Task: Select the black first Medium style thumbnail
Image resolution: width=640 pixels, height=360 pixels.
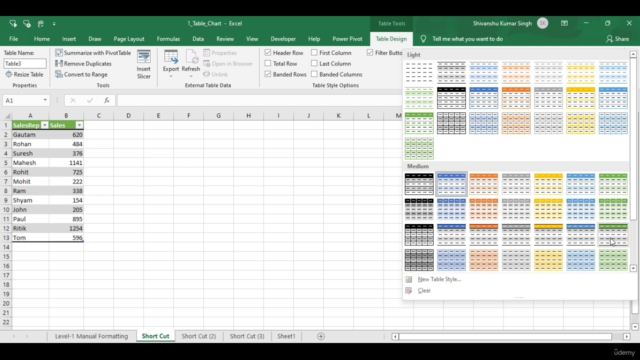Action: click(419, 184)
